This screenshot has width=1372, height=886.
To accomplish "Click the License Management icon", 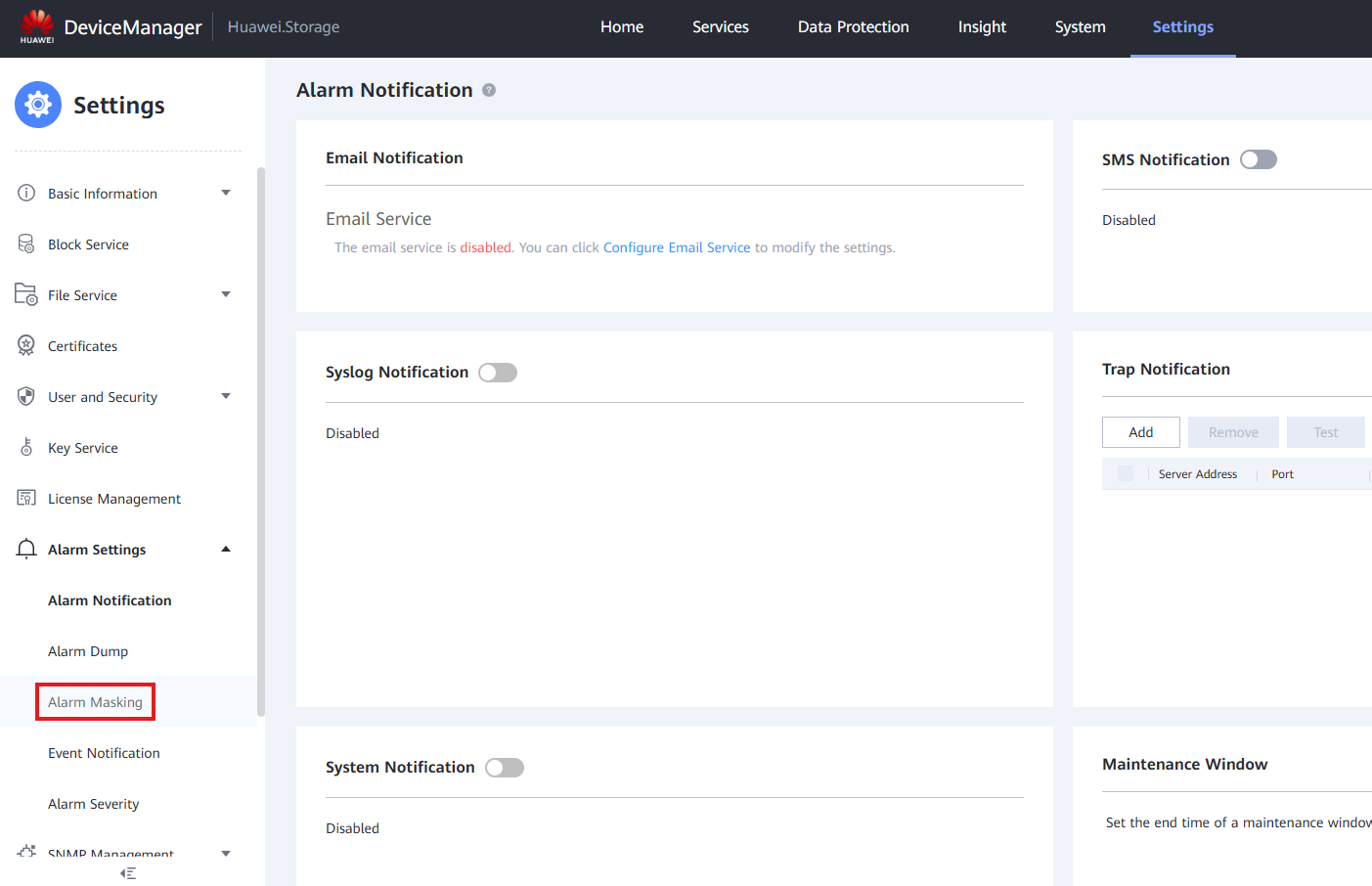I will coord(26,499).
